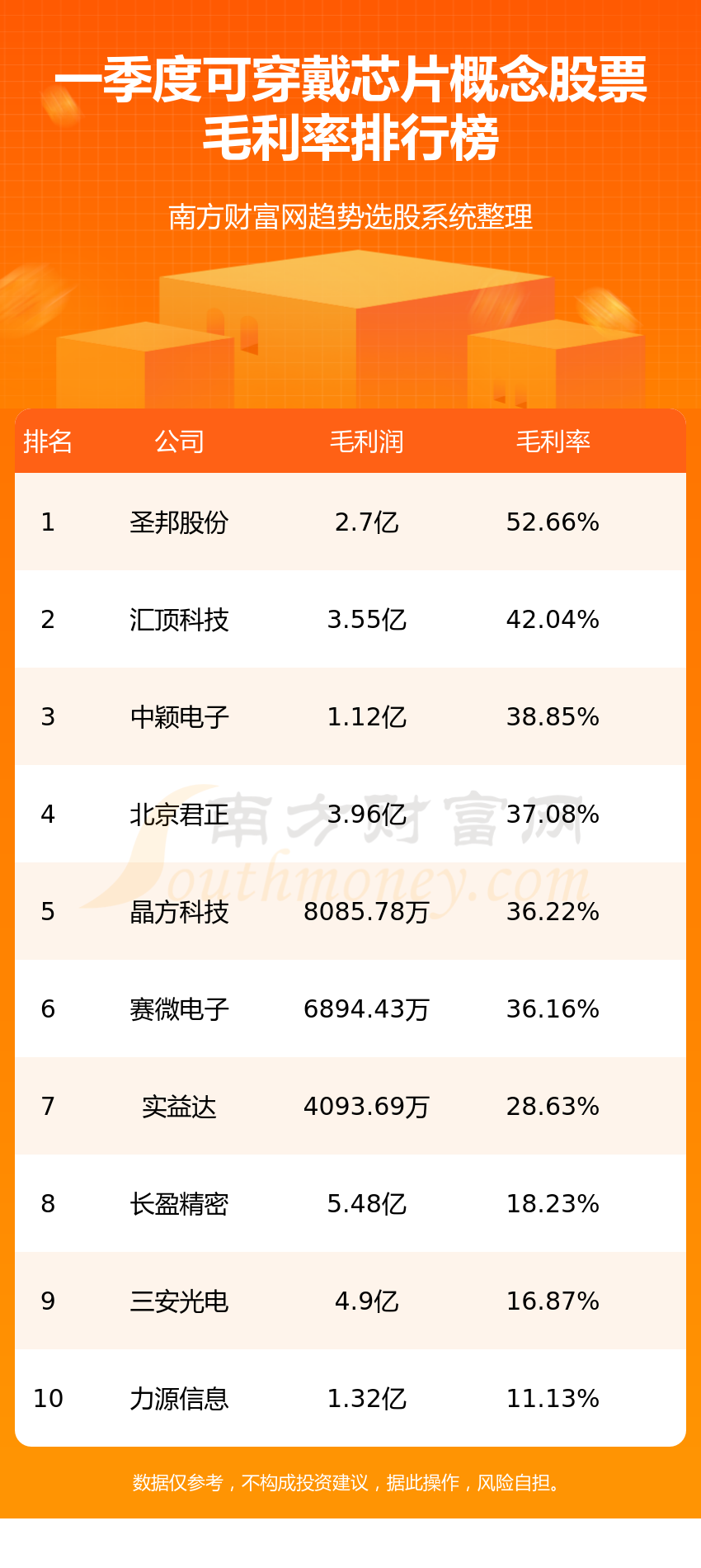
Task: Click 力源信息 in the last row
Action: (179, 1399)
